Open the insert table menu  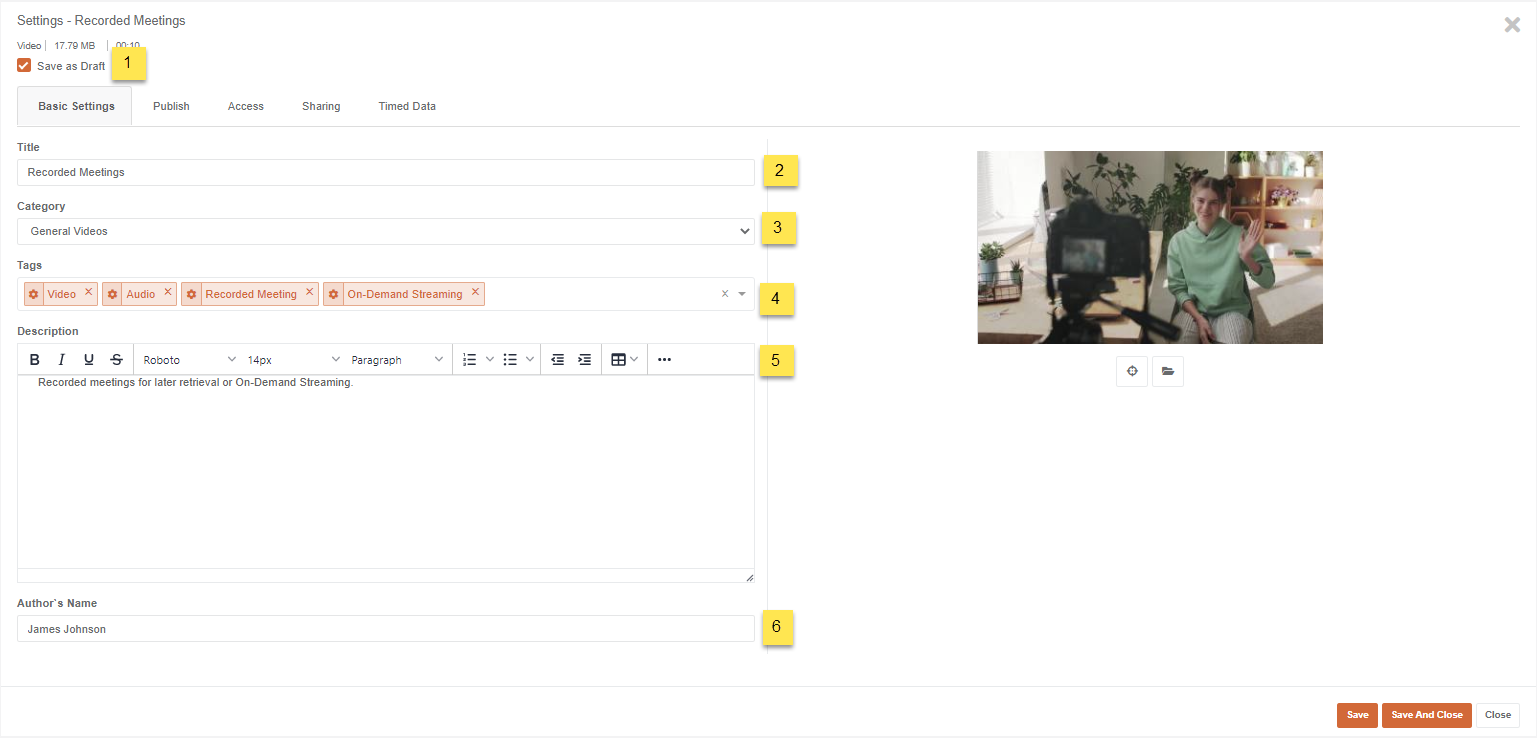pyautogui.click(x=624, y=360)
